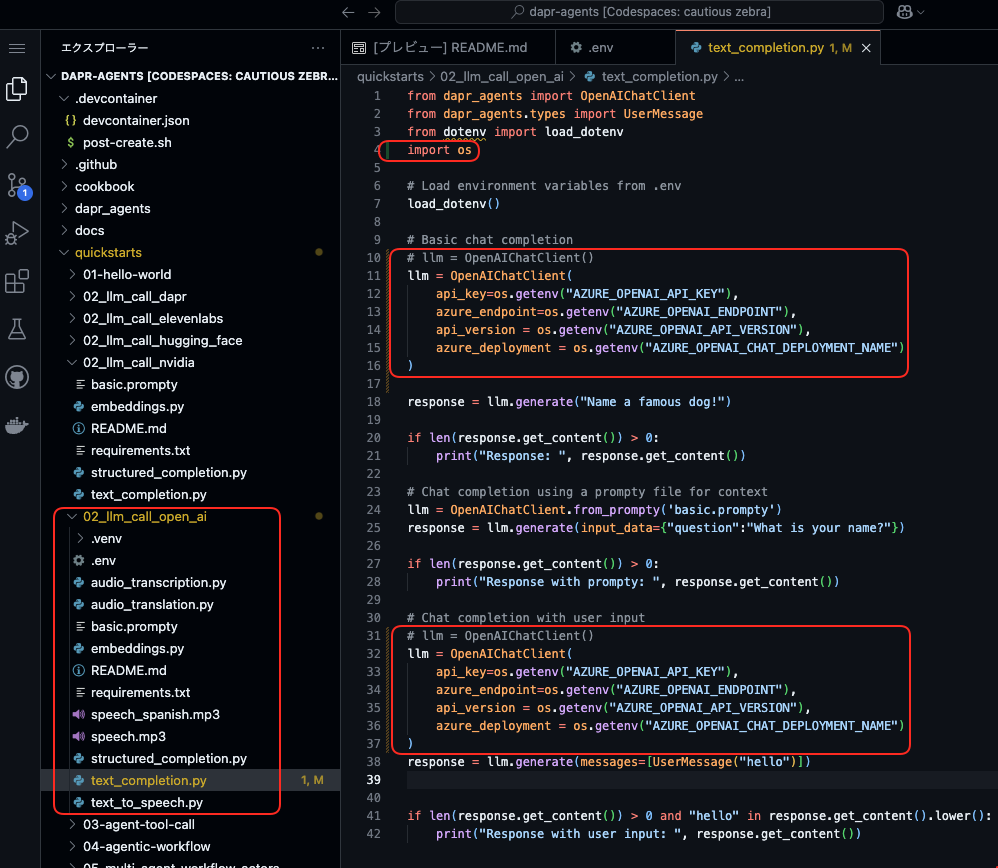Open Explorer more actions ellipsis menu

(318, 48)
